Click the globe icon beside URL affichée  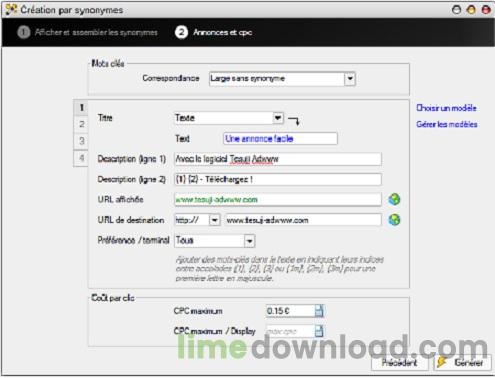(394, 199)
